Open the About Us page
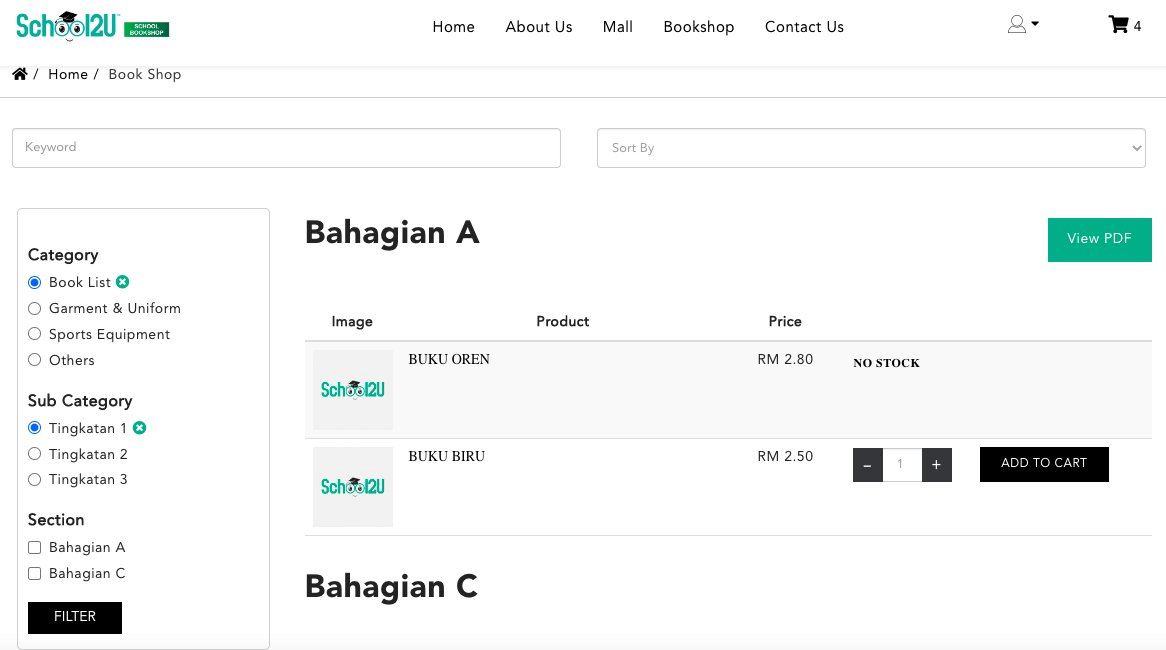1166x650 pixels. point(539,27)
